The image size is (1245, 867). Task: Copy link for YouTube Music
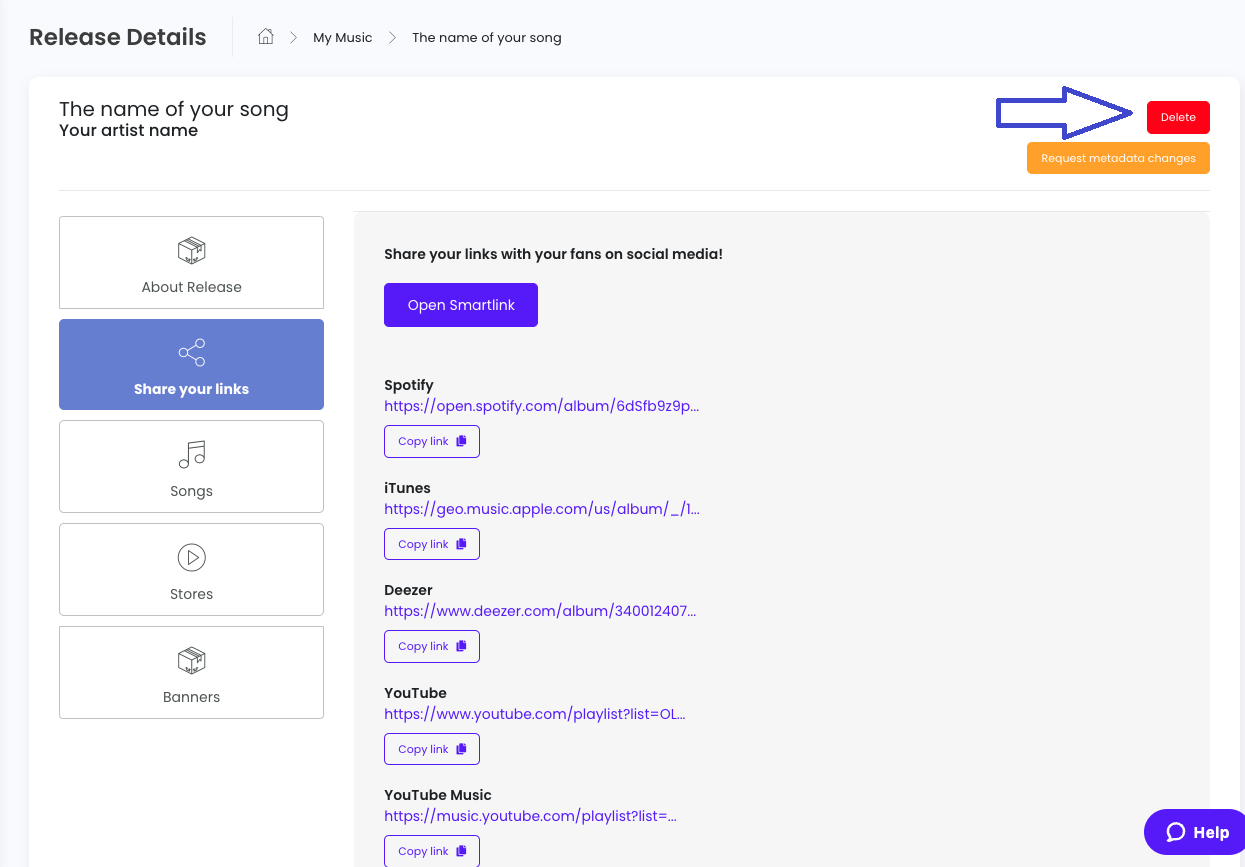(x=432, y=851)
